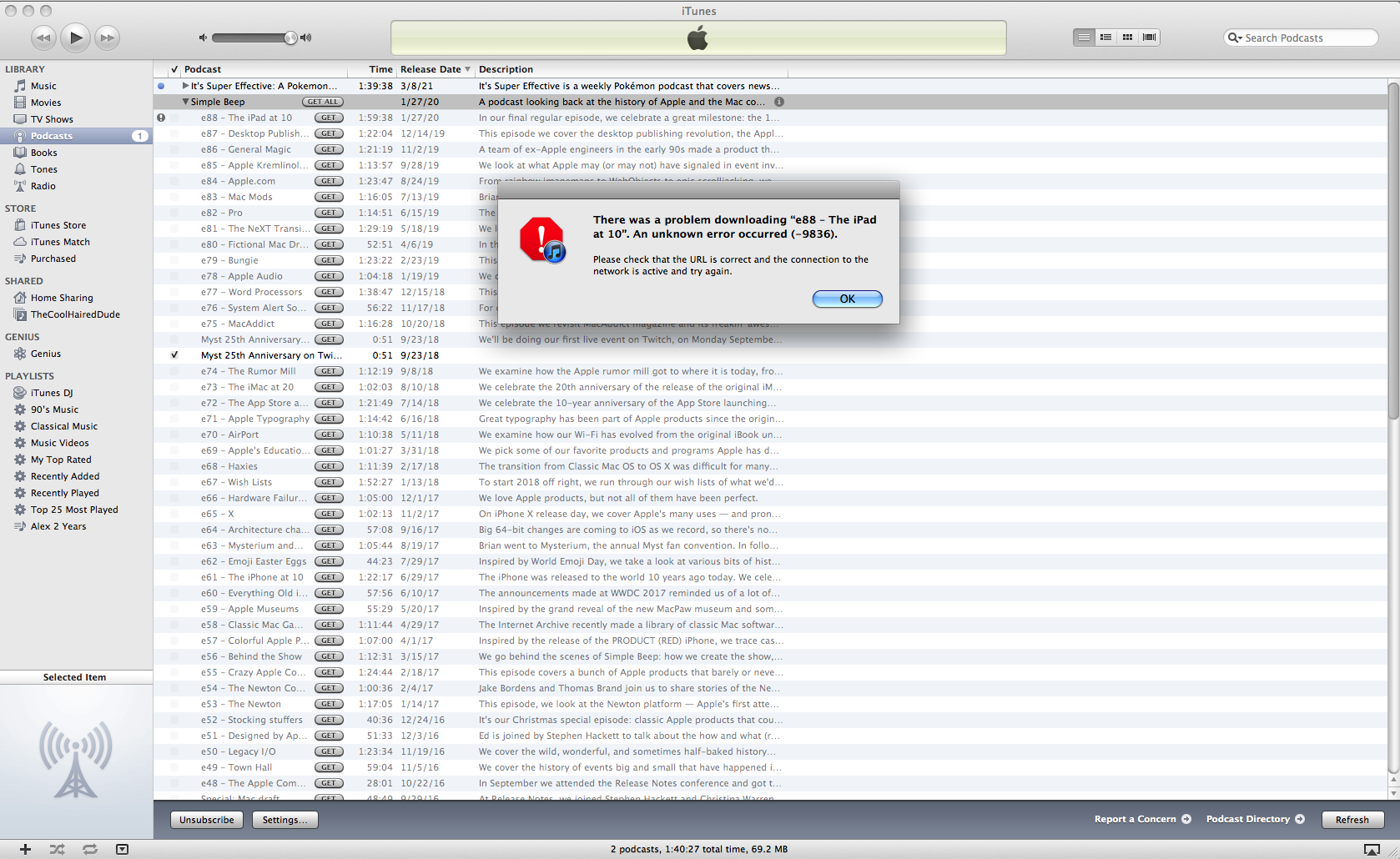Select the Classical Music smart playlist
The height and width of the screenshot is (859, 1400).
64,426
